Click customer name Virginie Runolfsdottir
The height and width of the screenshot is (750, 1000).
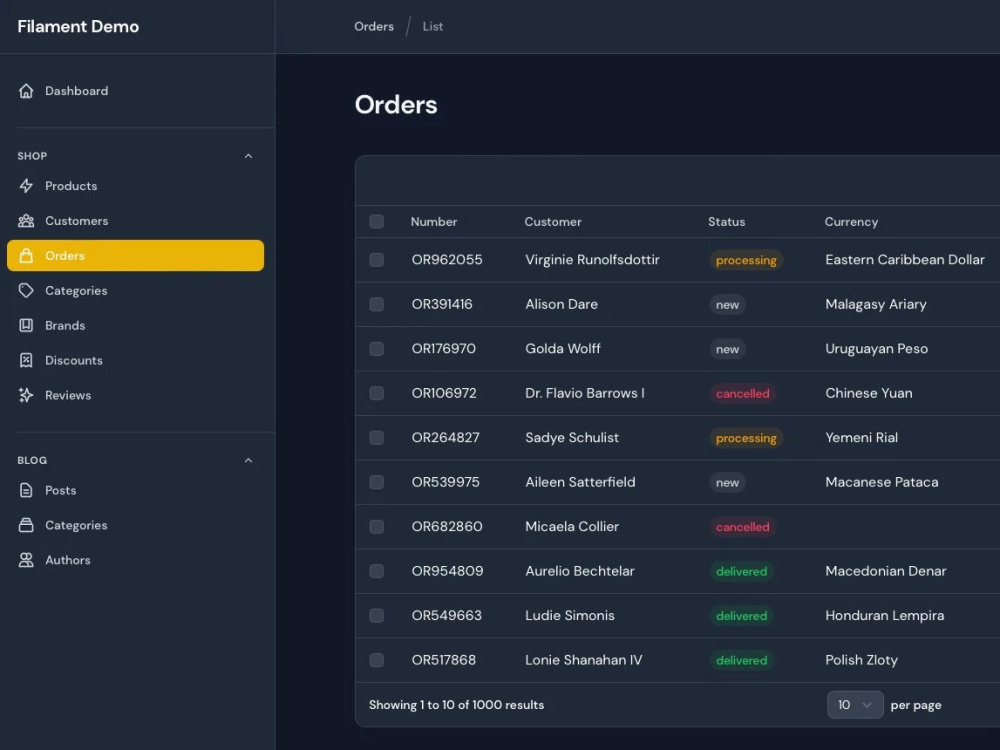tap(592, 260)
